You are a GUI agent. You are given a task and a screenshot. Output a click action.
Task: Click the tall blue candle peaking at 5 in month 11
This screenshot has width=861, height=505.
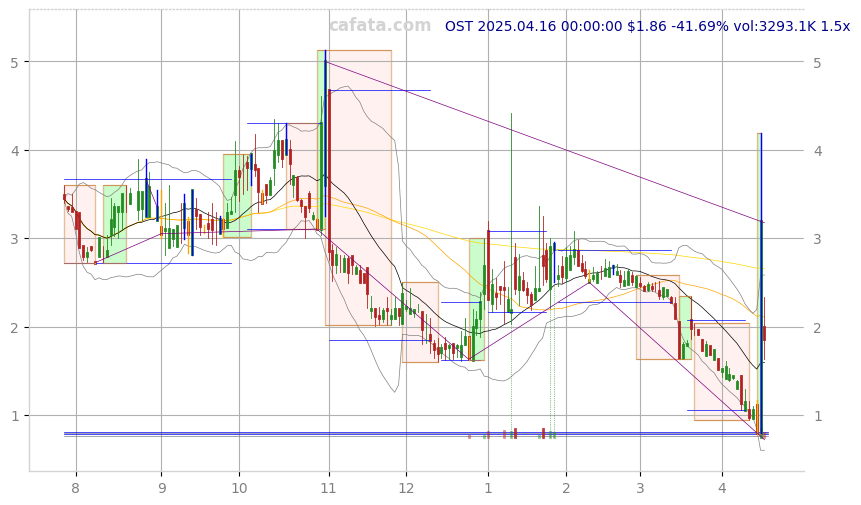pos(326,133)
